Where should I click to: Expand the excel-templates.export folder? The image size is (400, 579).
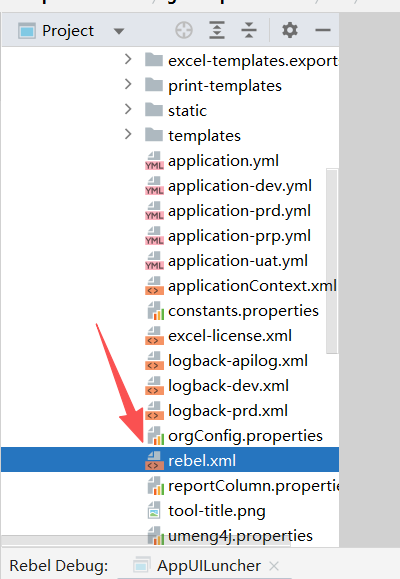(128, 59)
